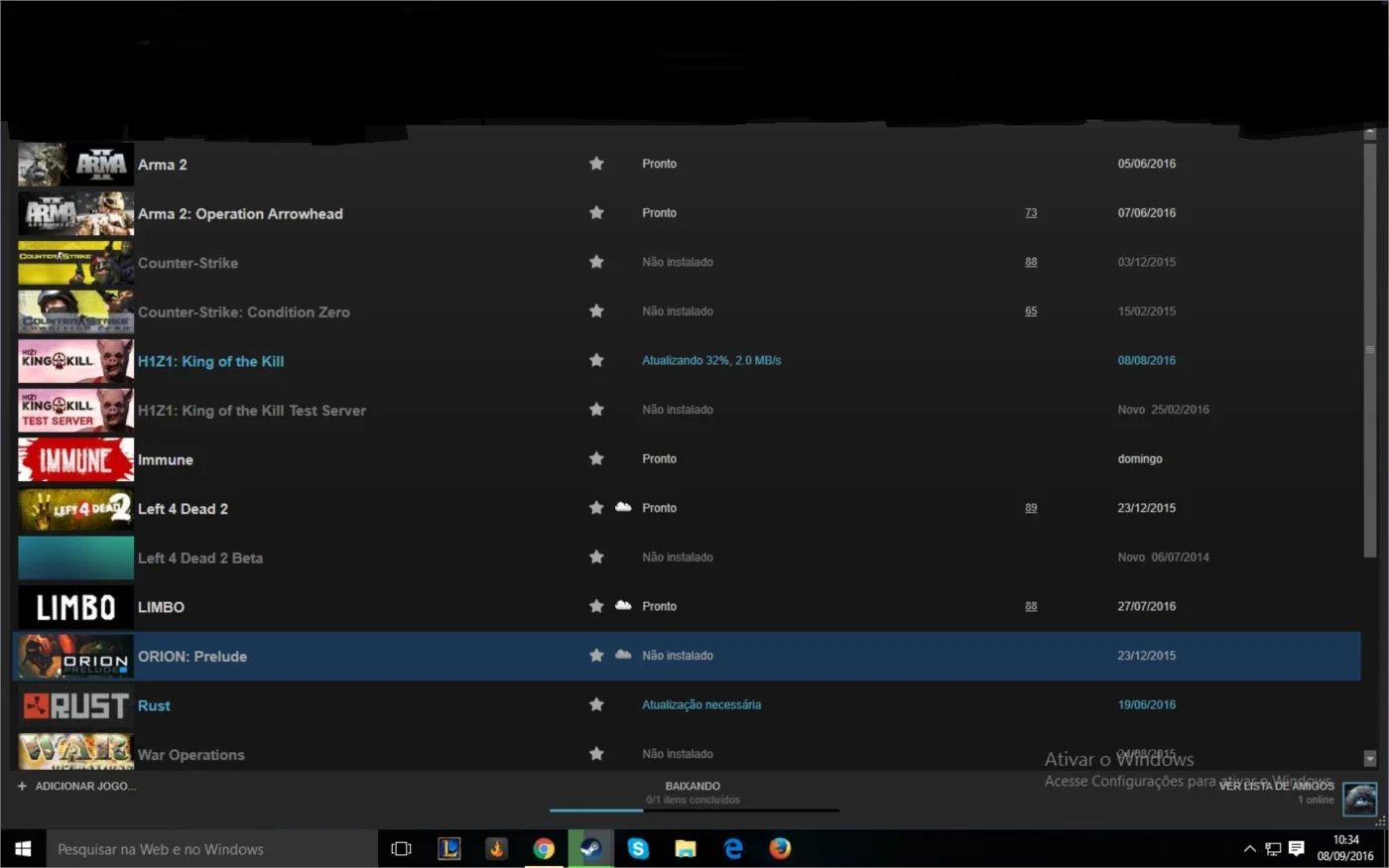Open League of Legends from the taskbar
The image size is (1389, 868).
[448, 848]
